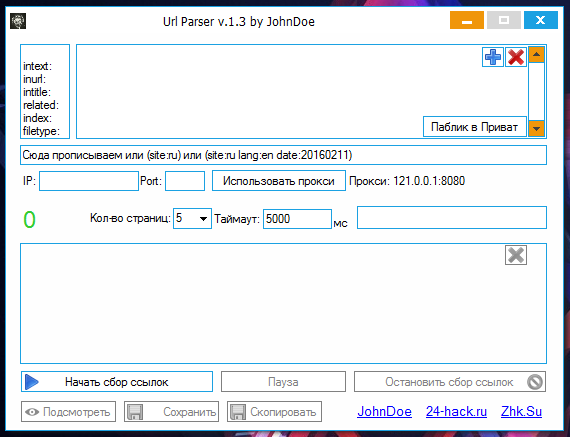Focus the IP input field
570x437 pixels.
pyautogui.click(x=89, y=181)
